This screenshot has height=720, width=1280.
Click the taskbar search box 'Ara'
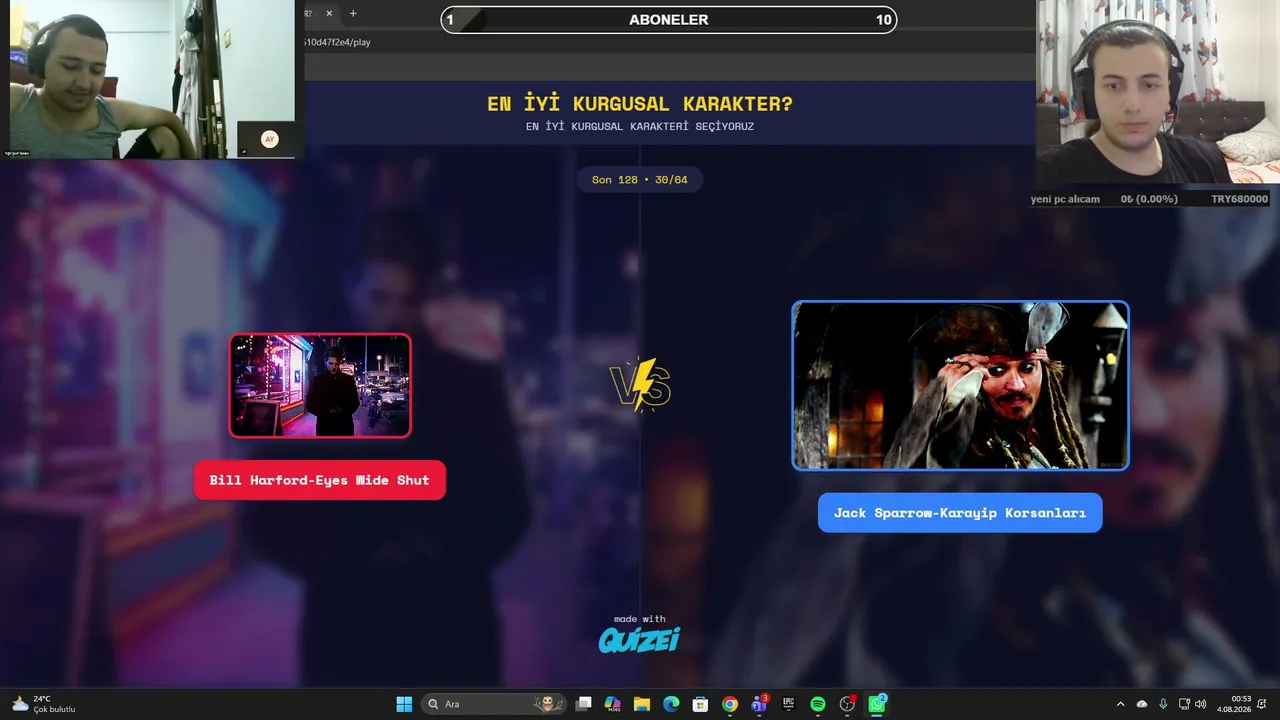point(494,704)
